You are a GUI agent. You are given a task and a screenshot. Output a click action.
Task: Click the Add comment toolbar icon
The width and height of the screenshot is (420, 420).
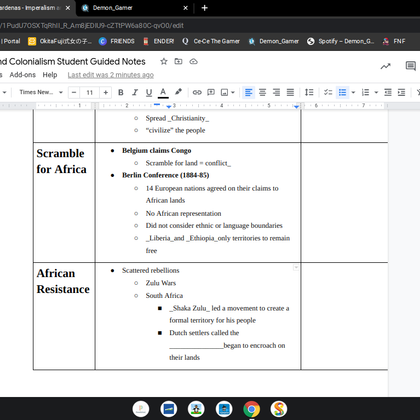point(211,92)
